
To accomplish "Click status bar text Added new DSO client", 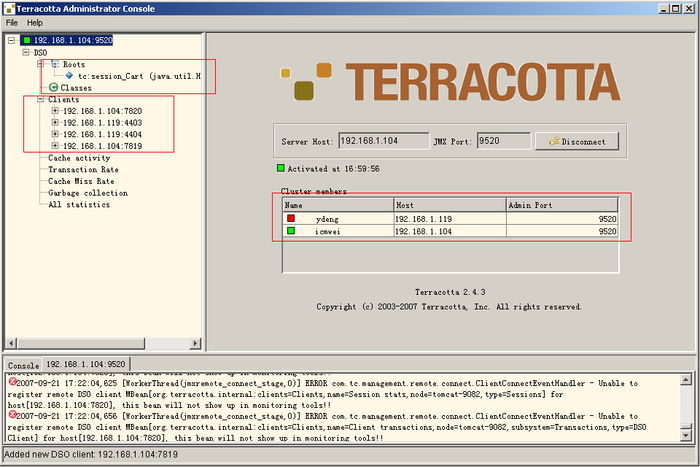I will (x=91, y=454).
